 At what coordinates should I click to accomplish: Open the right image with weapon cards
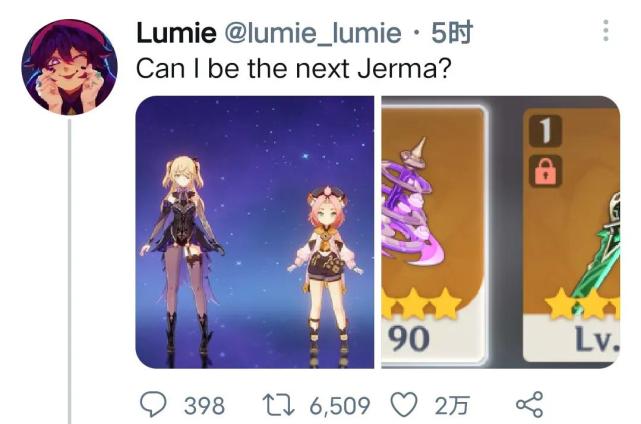click(x=501, y=232)
